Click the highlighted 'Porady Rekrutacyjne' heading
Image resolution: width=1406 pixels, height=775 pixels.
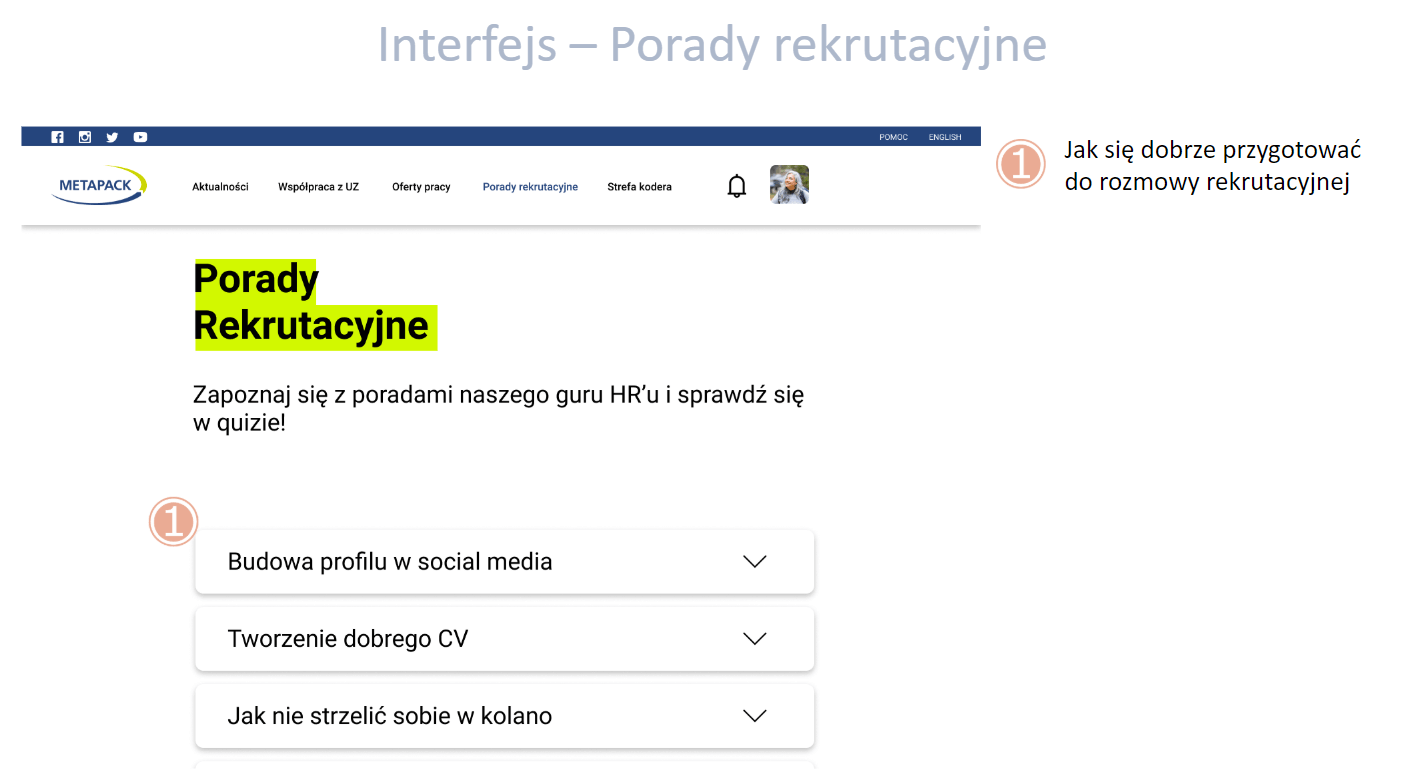[310, 303]
